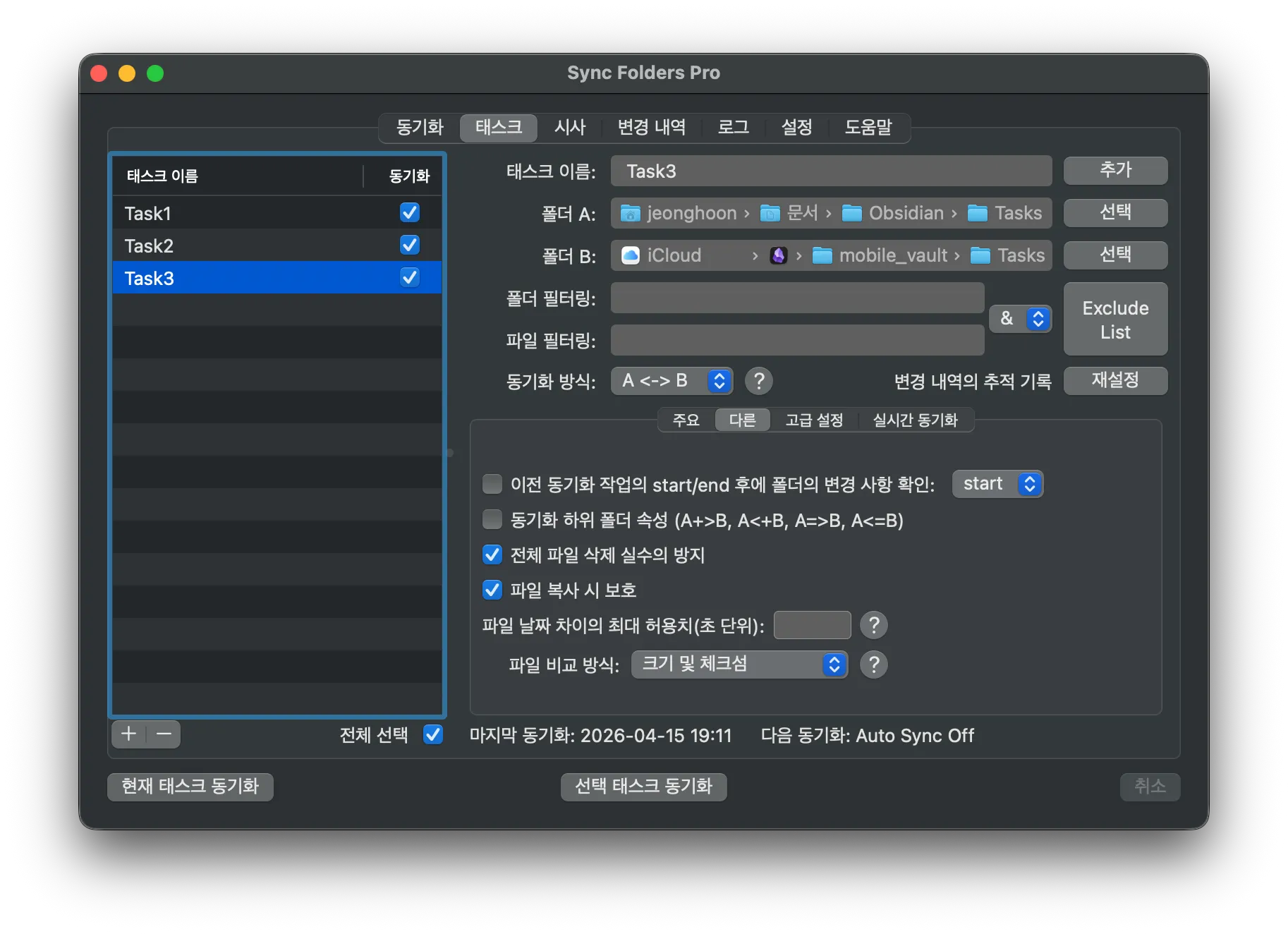Open the 고급 설정 sub-tab

coord(815,420)
